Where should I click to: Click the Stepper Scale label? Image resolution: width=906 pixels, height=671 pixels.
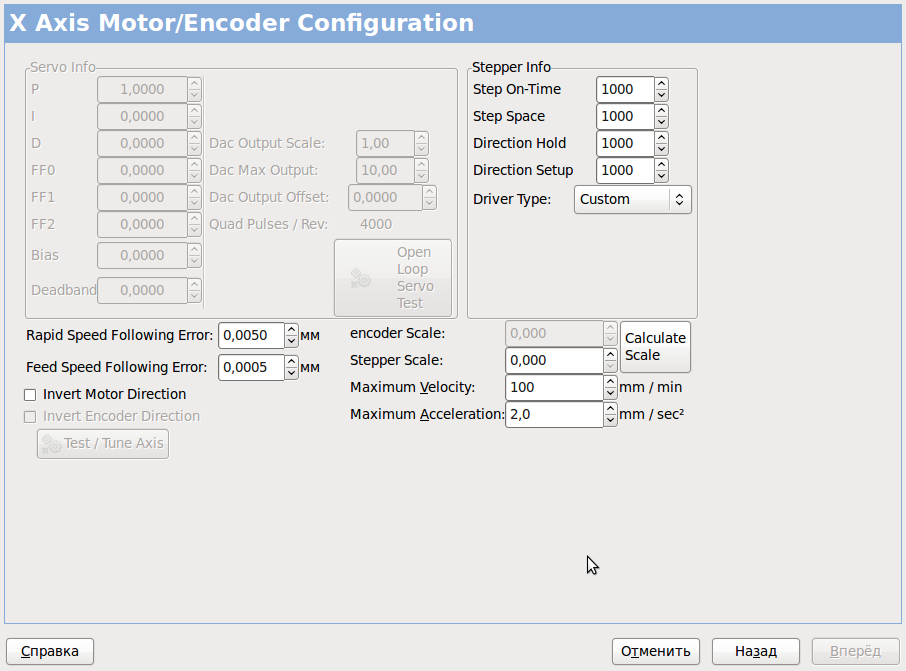click(x=396, y=361)
